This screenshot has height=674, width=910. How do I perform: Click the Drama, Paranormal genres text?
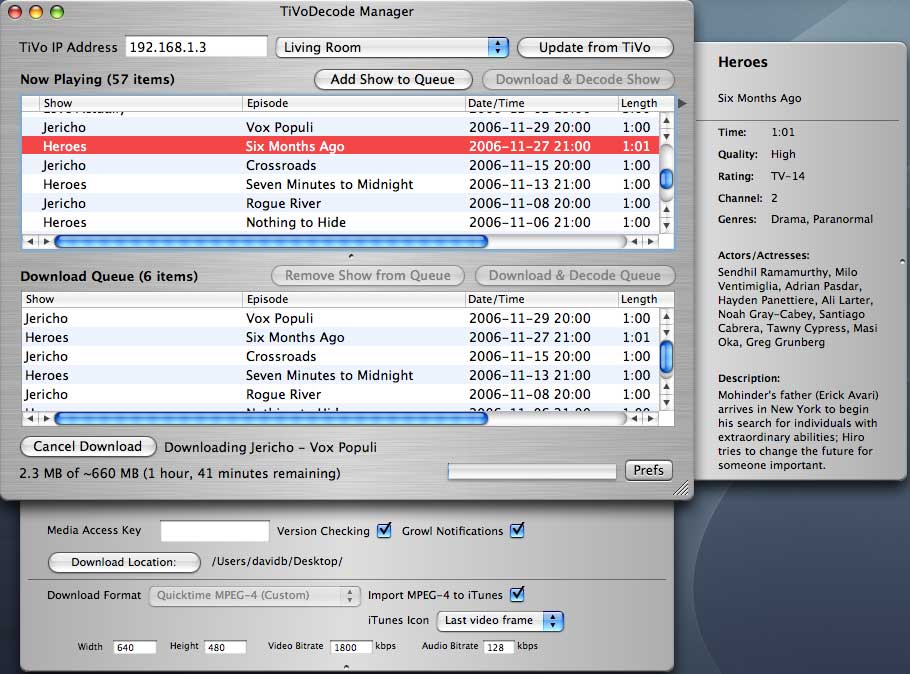(822, 219)
